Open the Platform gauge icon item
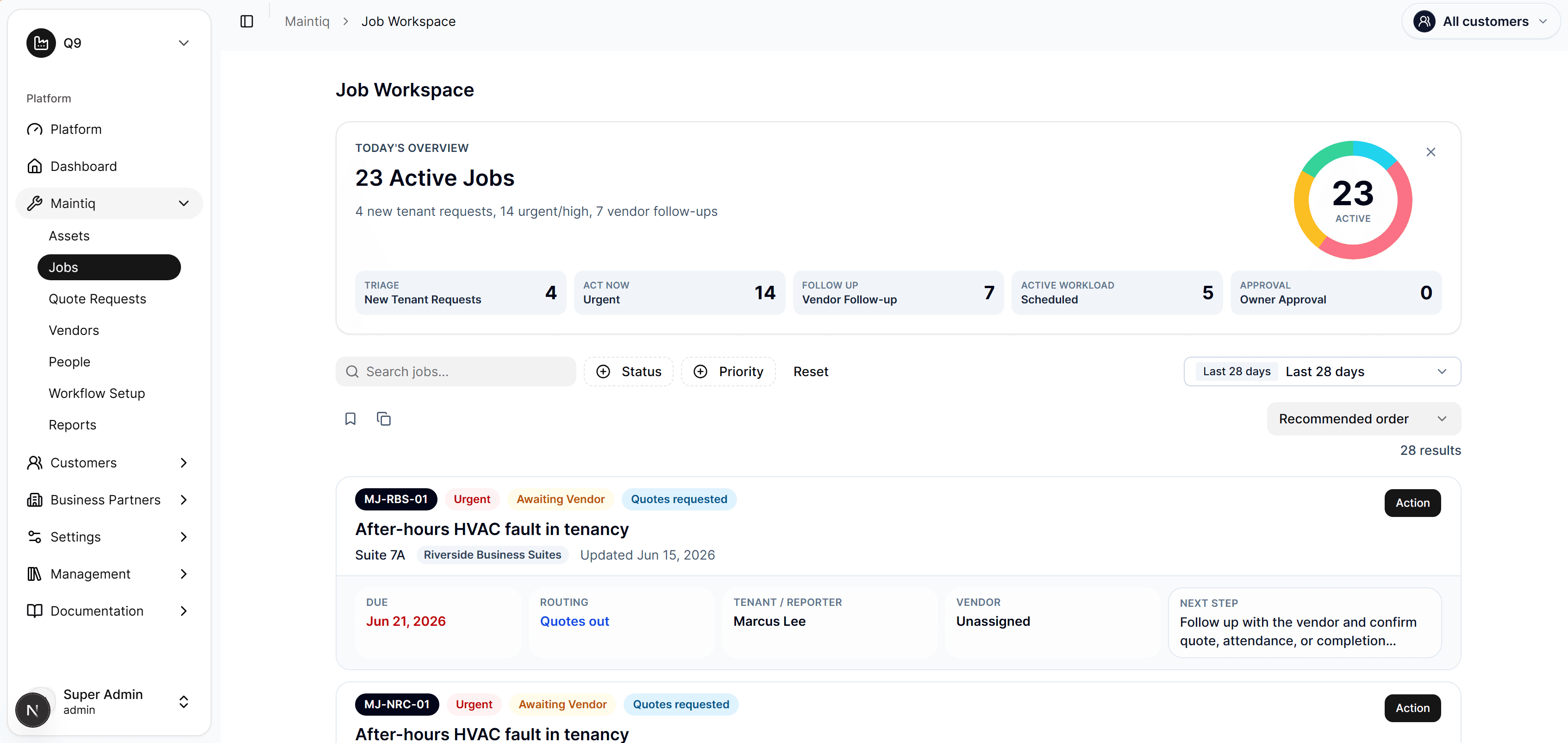The image size is (1568, 743). pyautogui.click(x=35, y=129)
